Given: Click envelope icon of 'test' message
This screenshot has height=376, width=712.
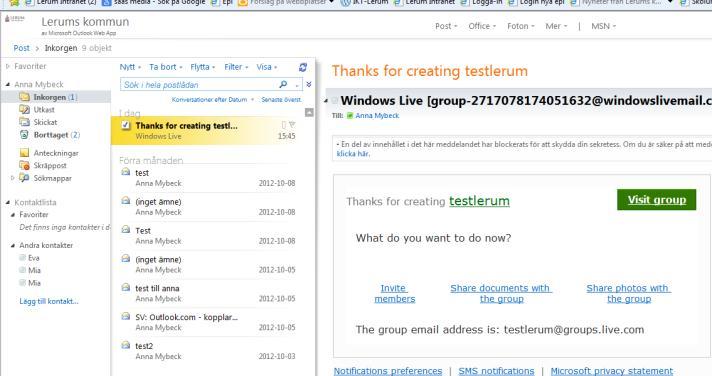Looking at the screenshot, I should (126, 172).
